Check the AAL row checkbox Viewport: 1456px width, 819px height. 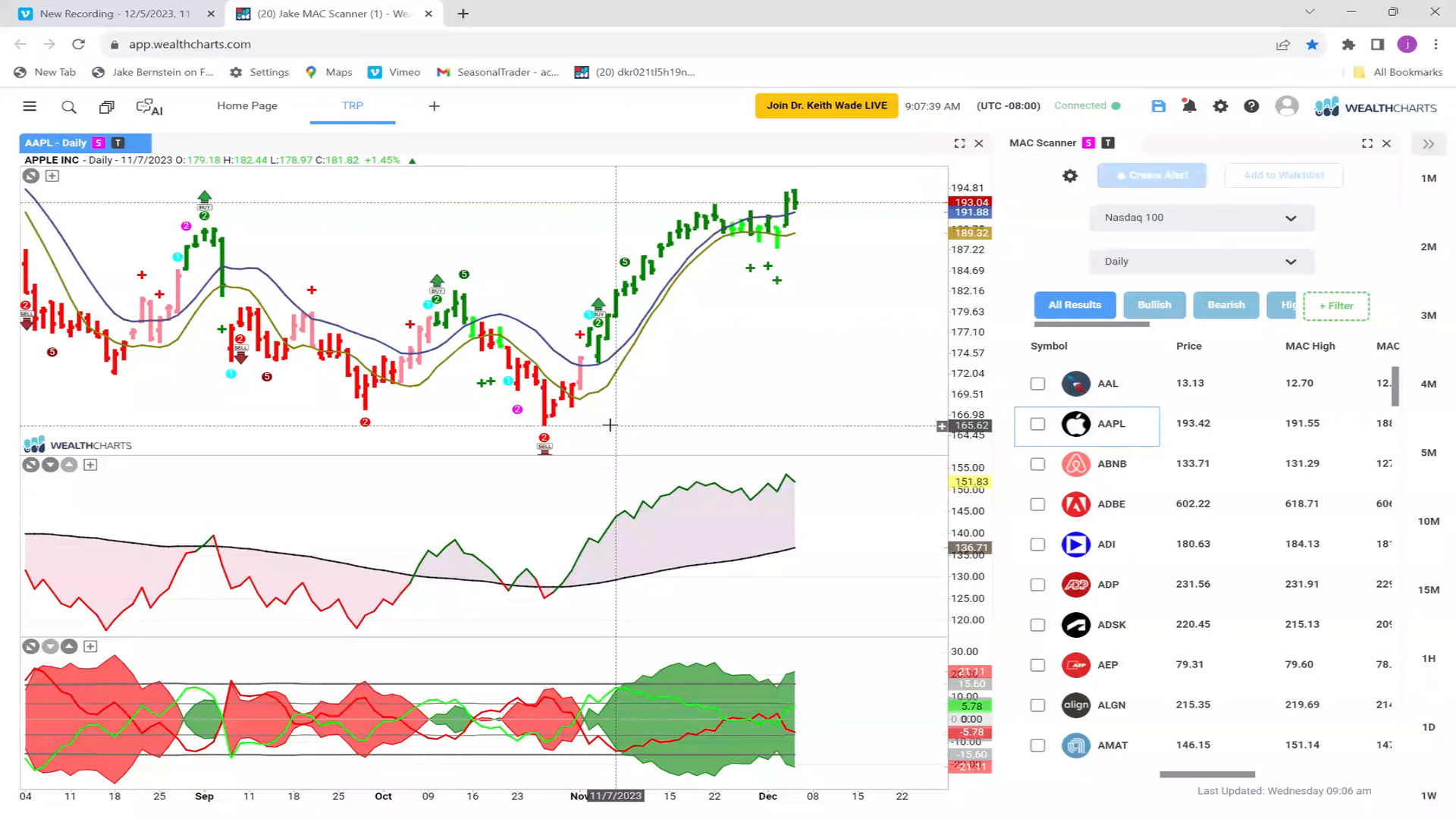click(x=1037, y=384)
